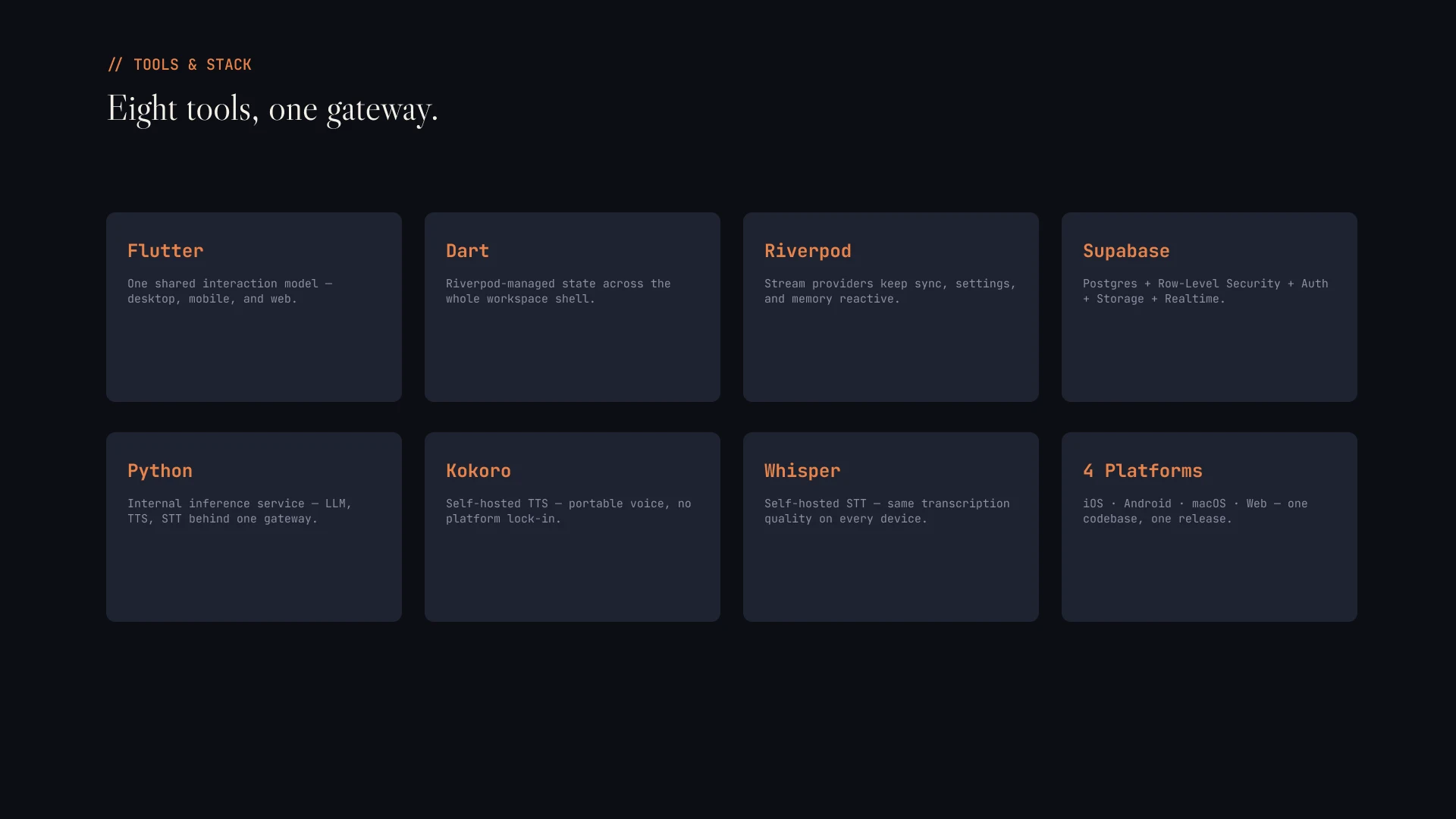Viewport: 1456px width, 819px height.
Task: Click the 'Stream providers keep sync' description
Action: point(890,291)
